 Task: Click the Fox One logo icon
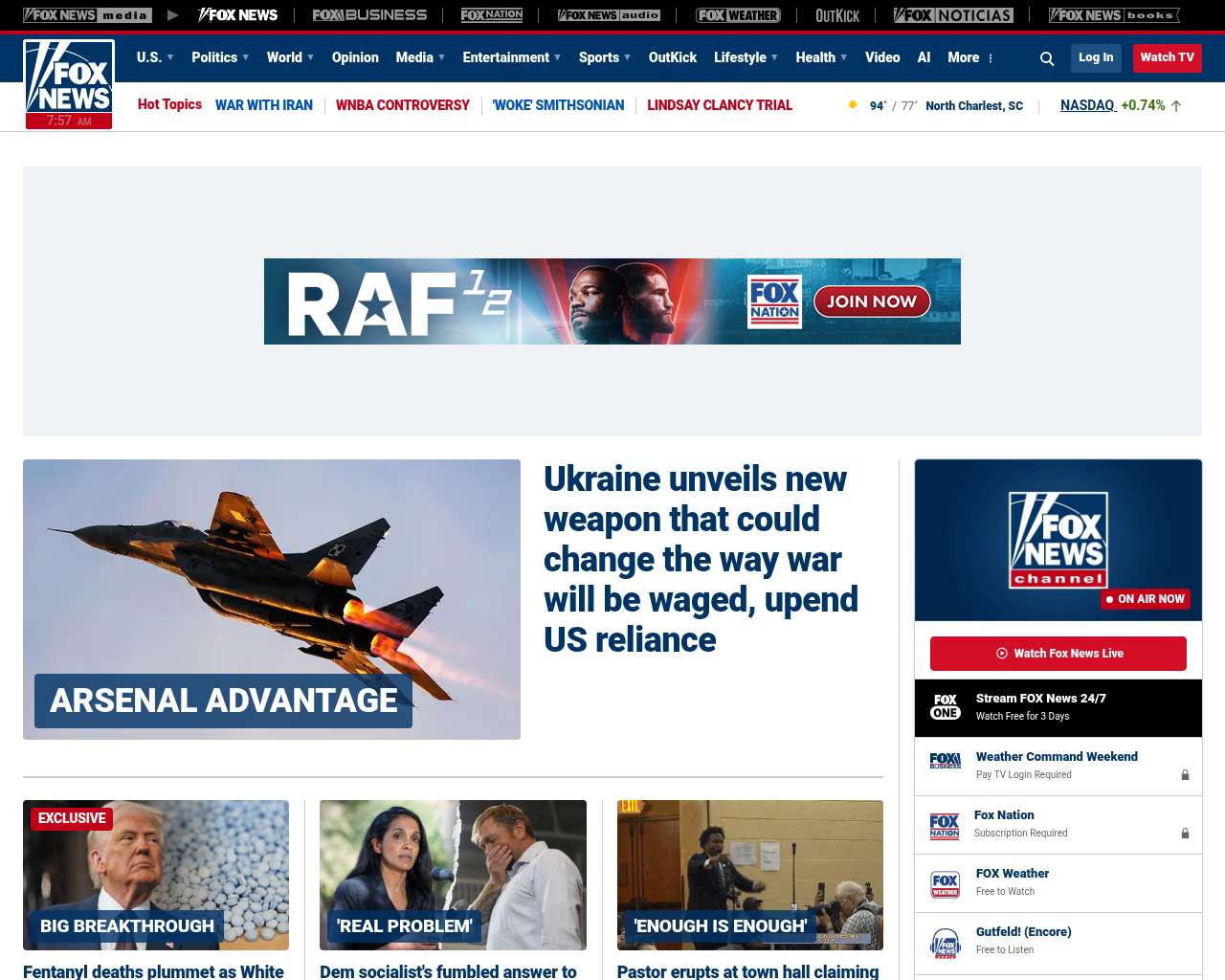click(946, 707)
